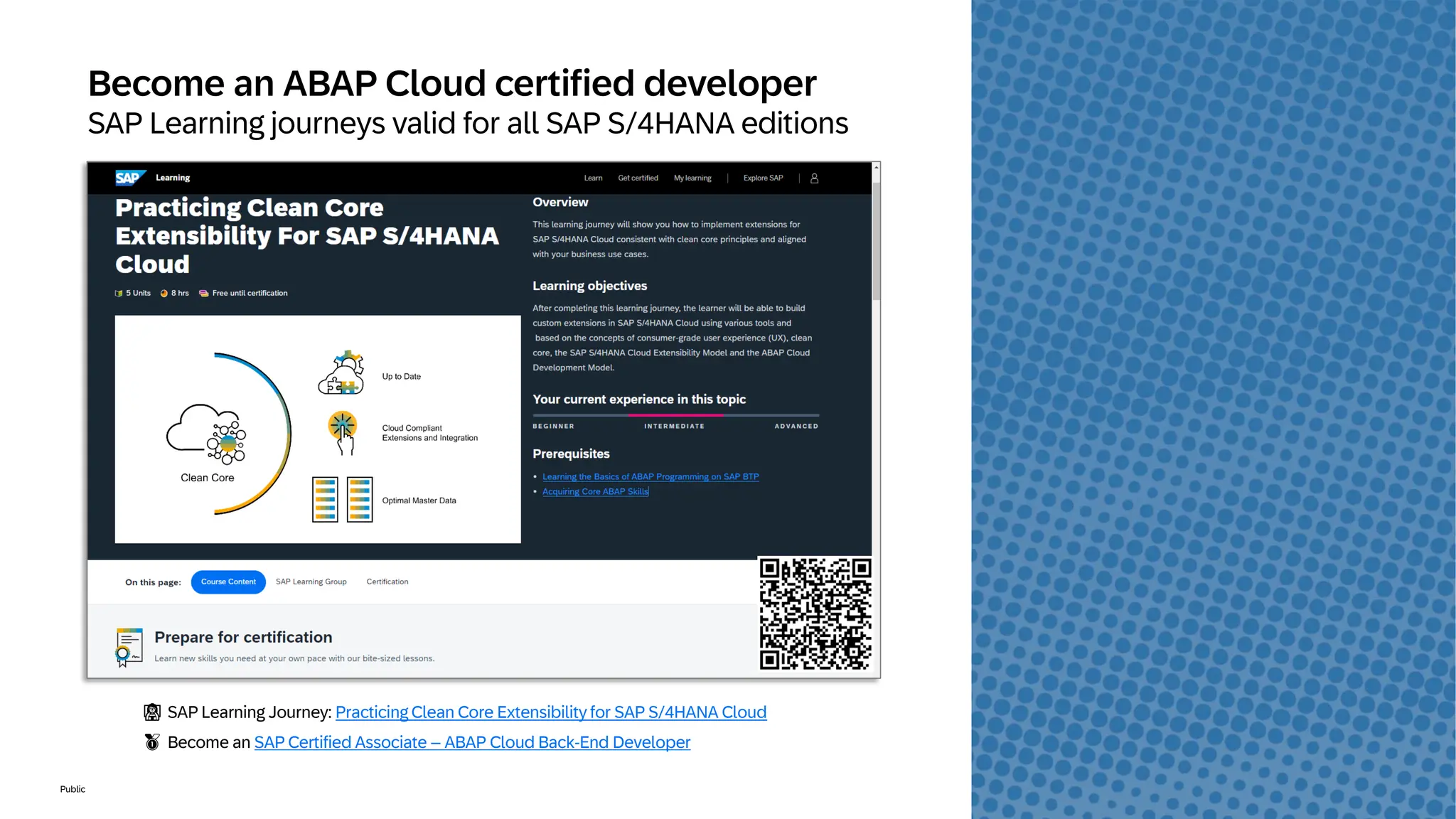Click the Prepare for certification heading

tap(243, 638)
